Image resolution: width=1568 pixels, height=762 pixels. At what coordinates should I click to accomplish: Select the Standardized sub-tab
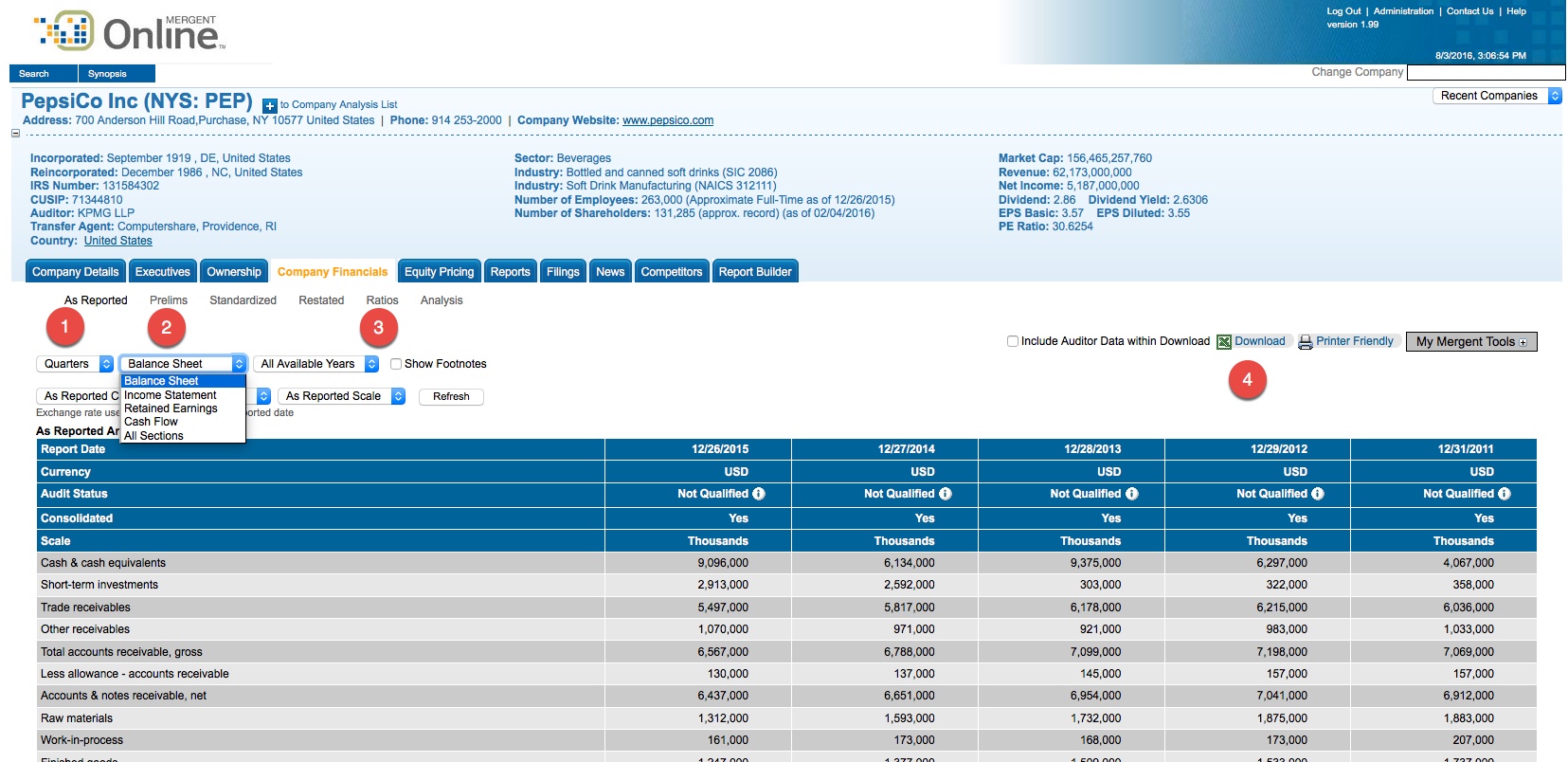click(243, 300)
